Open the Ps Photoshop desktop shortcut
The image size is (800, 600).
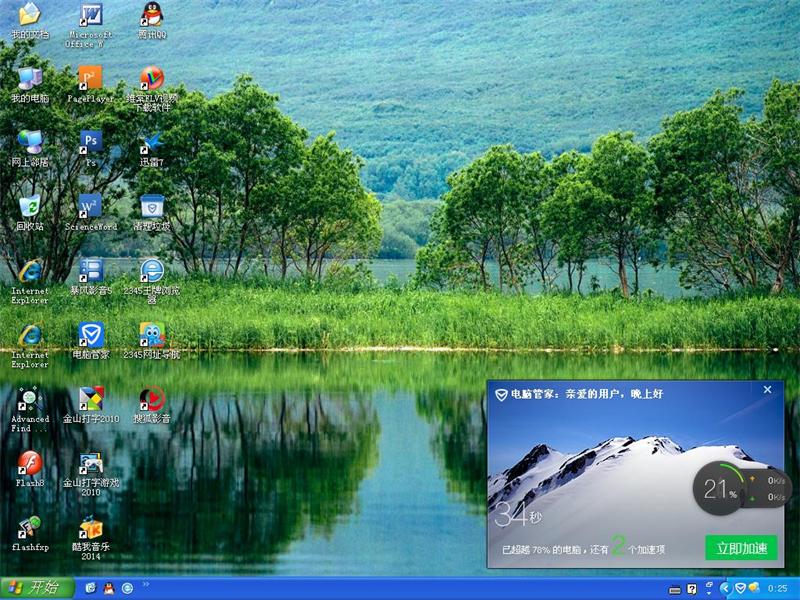pyautogui.click(x=90, y=141)
